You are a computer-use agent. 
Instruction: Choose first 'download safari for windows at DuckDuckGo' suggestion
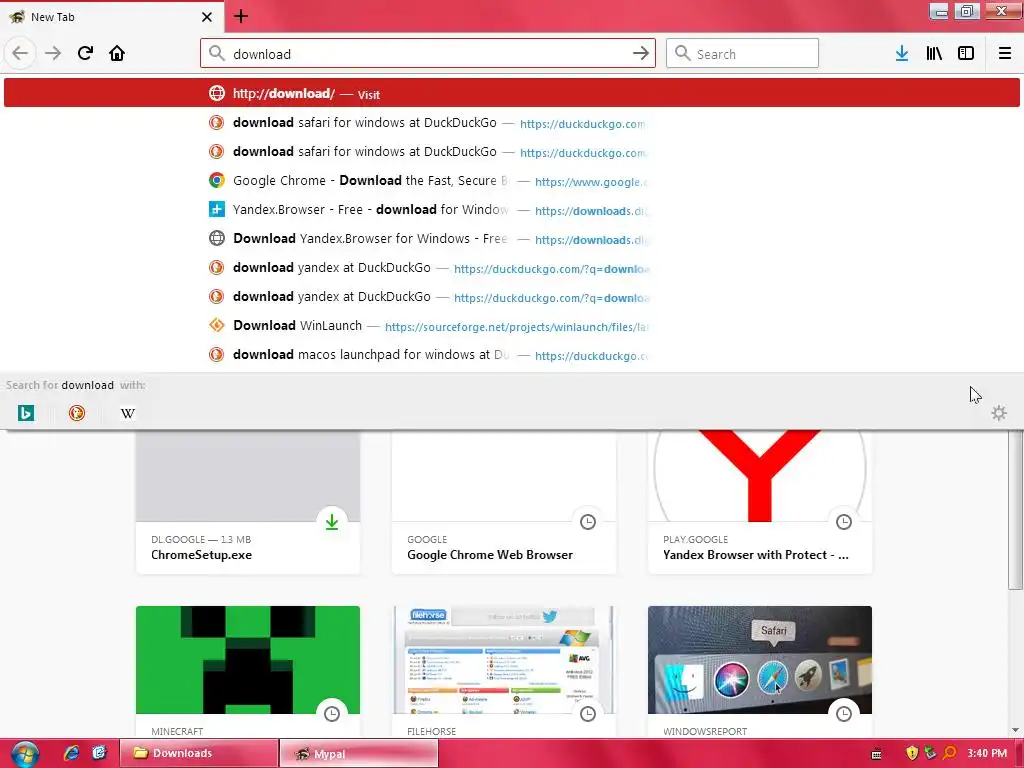(511, 123)
